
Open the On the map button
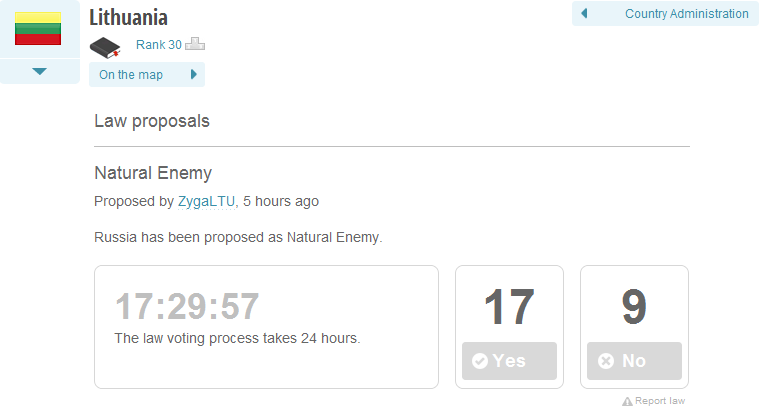pos(147,74)
